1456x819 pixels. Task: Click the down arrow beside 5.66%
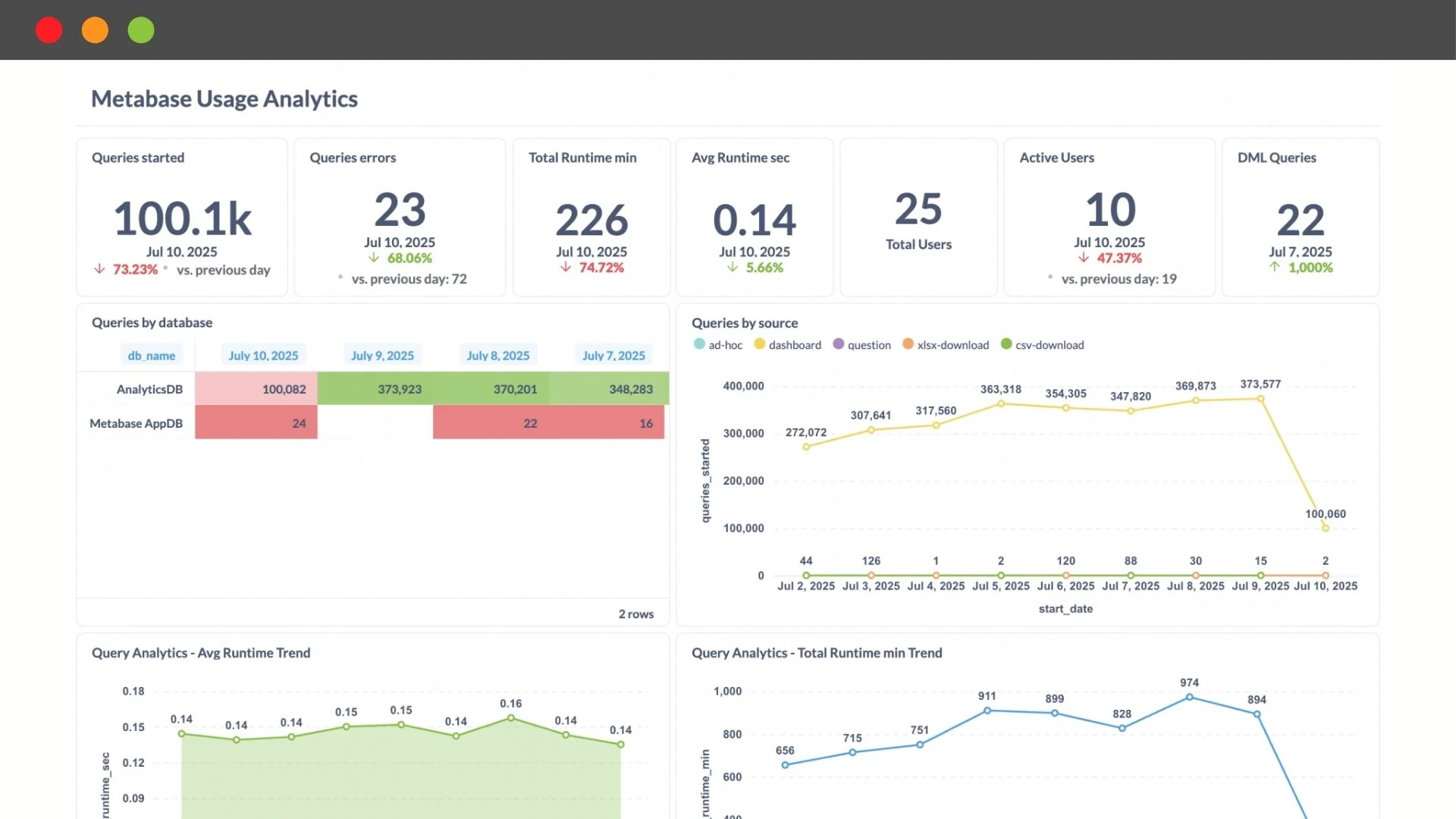(733, 267)
